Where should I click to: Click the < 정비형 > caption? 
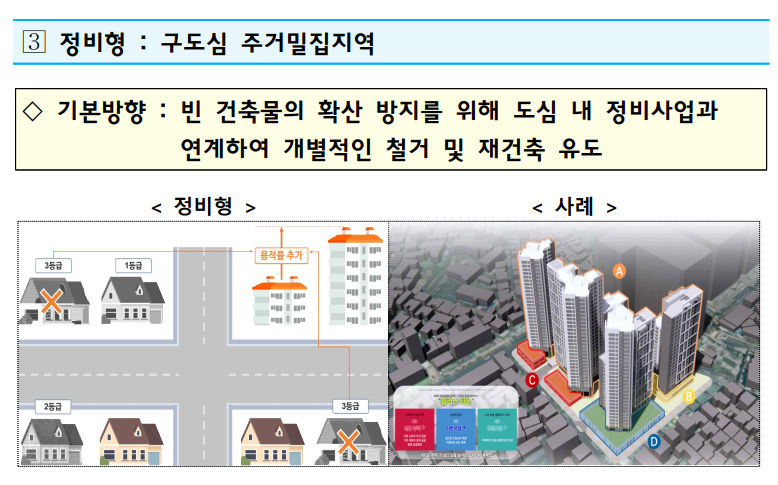(x=203, y=206)
